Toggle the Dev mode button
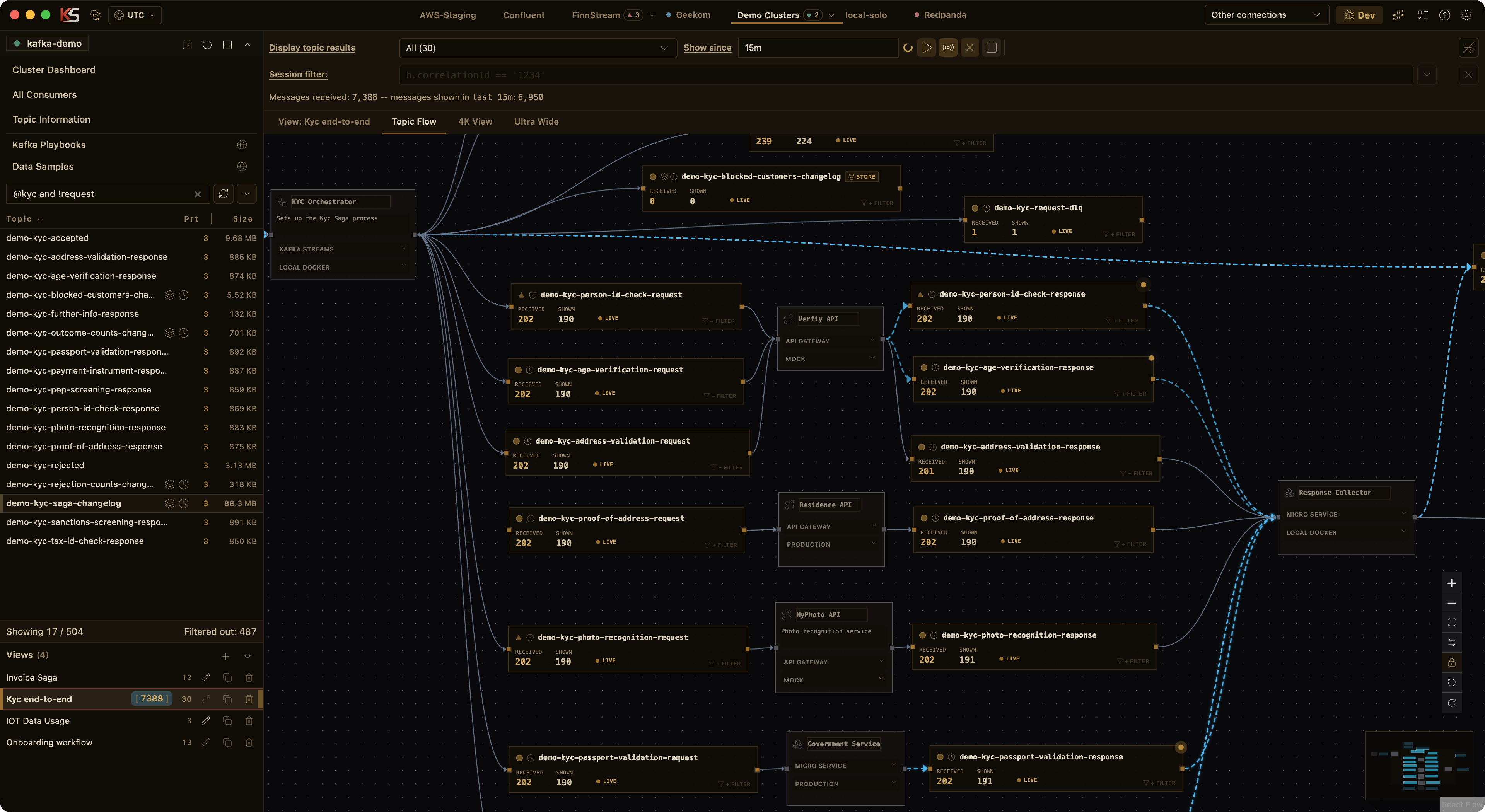Image resolution: width=1485 pixels, height=812 pixels. 1359,15
